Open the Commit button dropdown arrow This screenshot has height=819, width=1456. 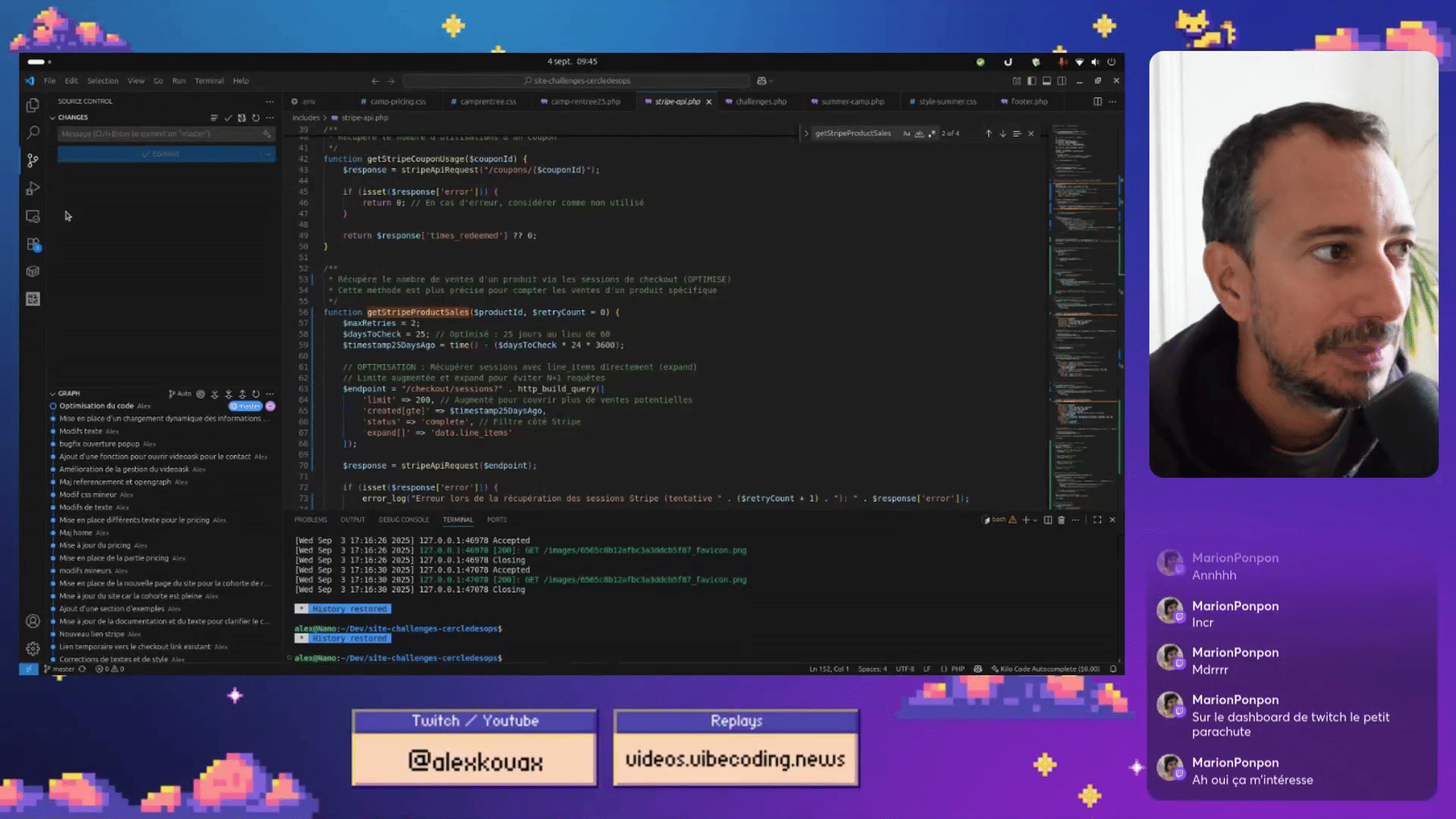click(268, 154)
